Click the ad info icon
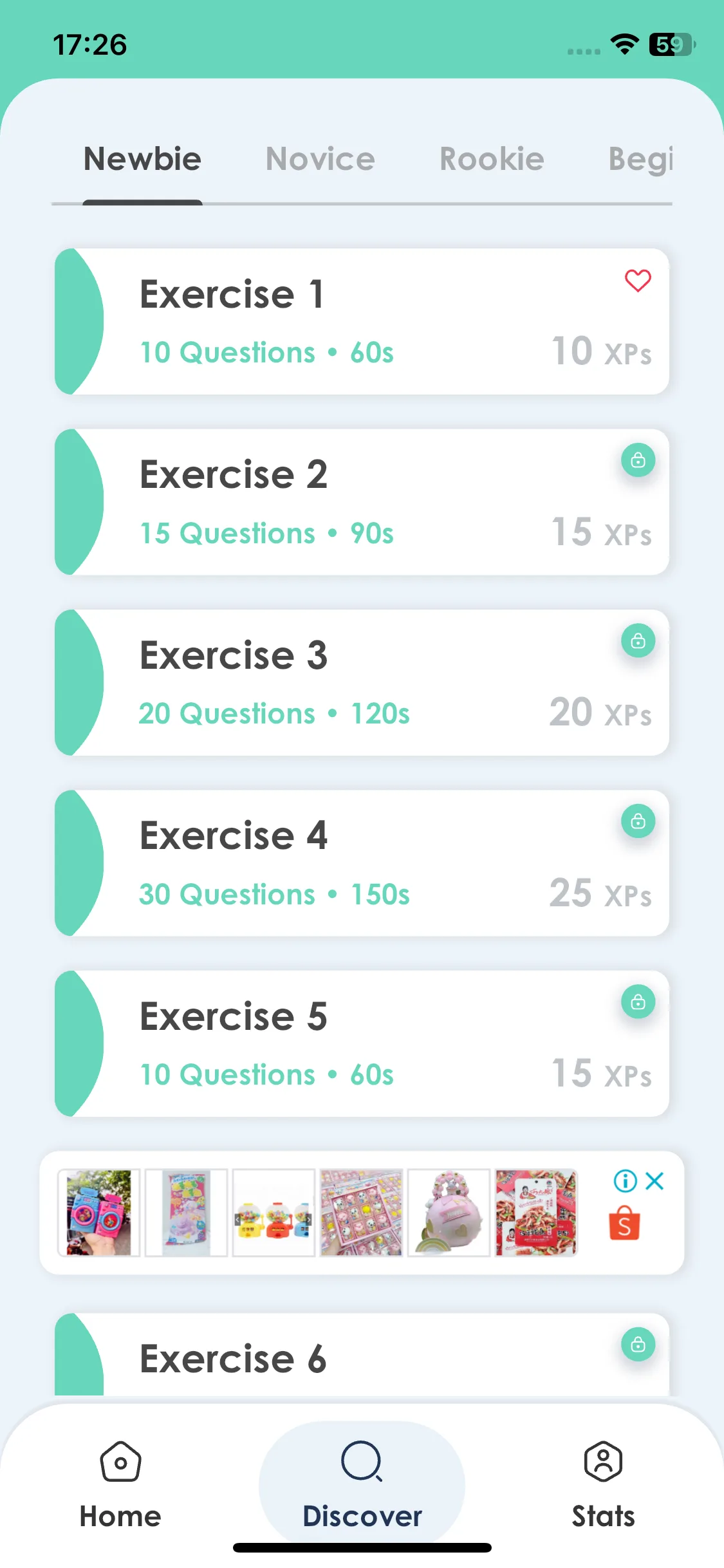The width and height of the screenshot is (724, 1568). pos(625,1181)
